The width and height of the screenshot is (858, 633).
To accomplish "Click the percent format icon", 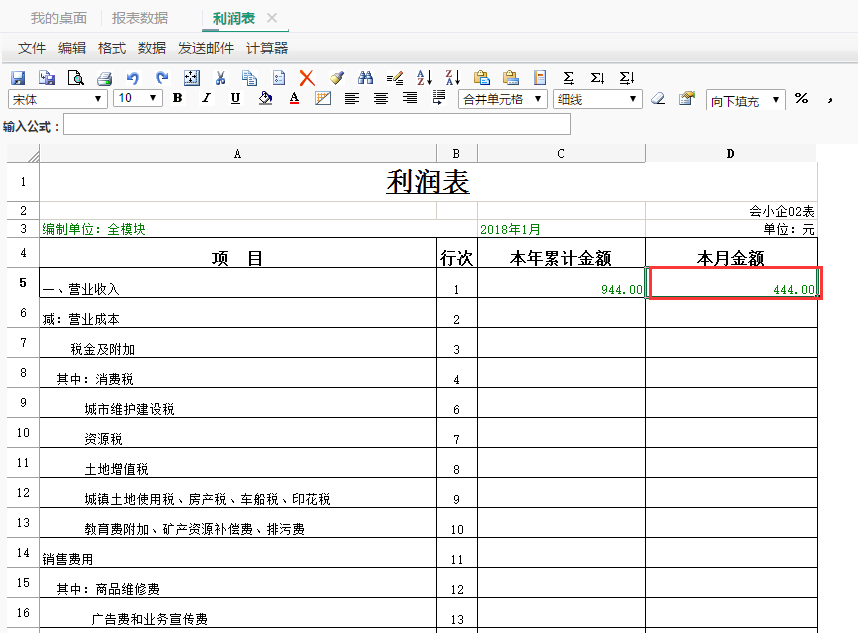I will click(x=802, y=98).
